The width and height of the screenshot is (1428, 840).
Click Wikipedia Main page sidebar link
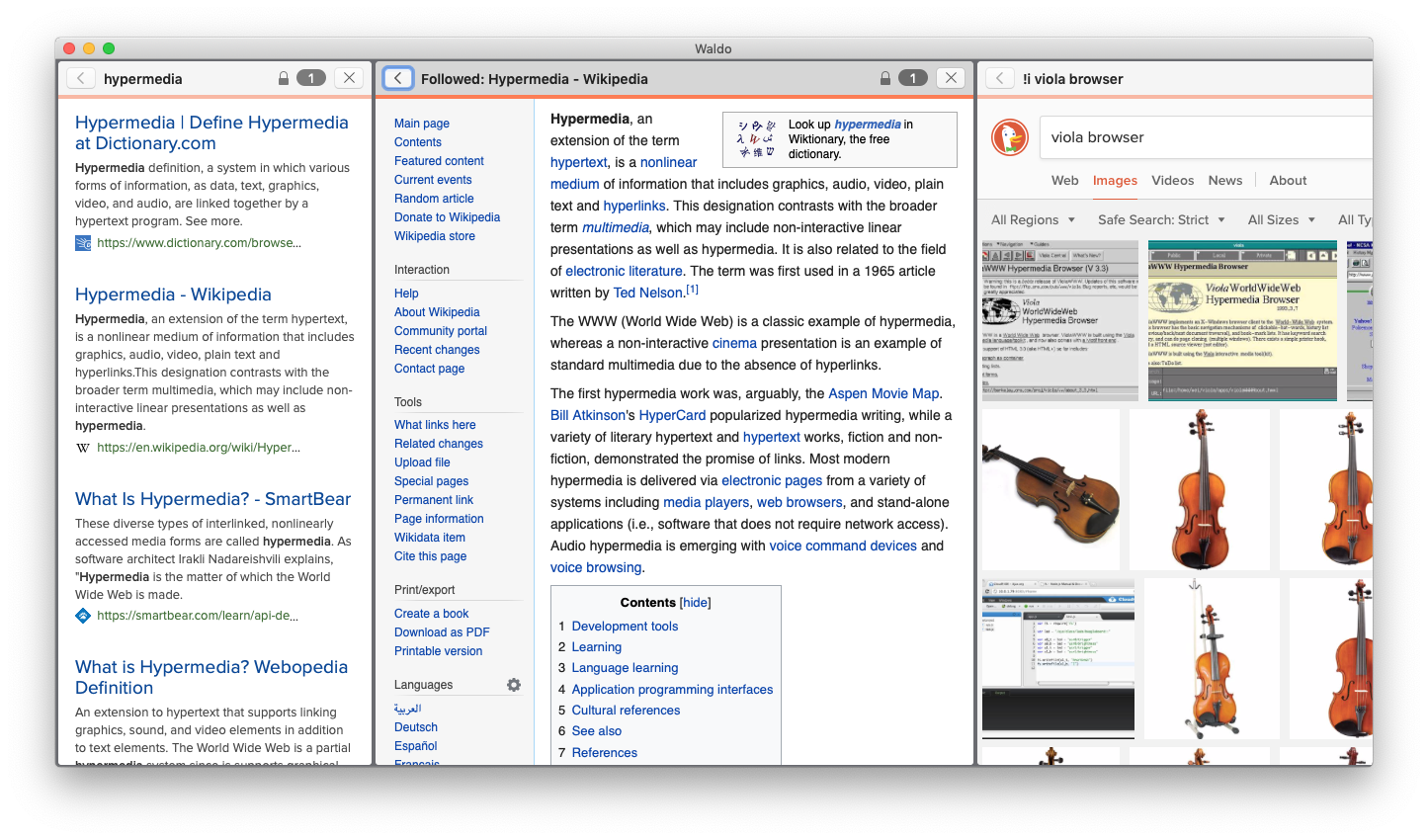[x=422, y=124]
